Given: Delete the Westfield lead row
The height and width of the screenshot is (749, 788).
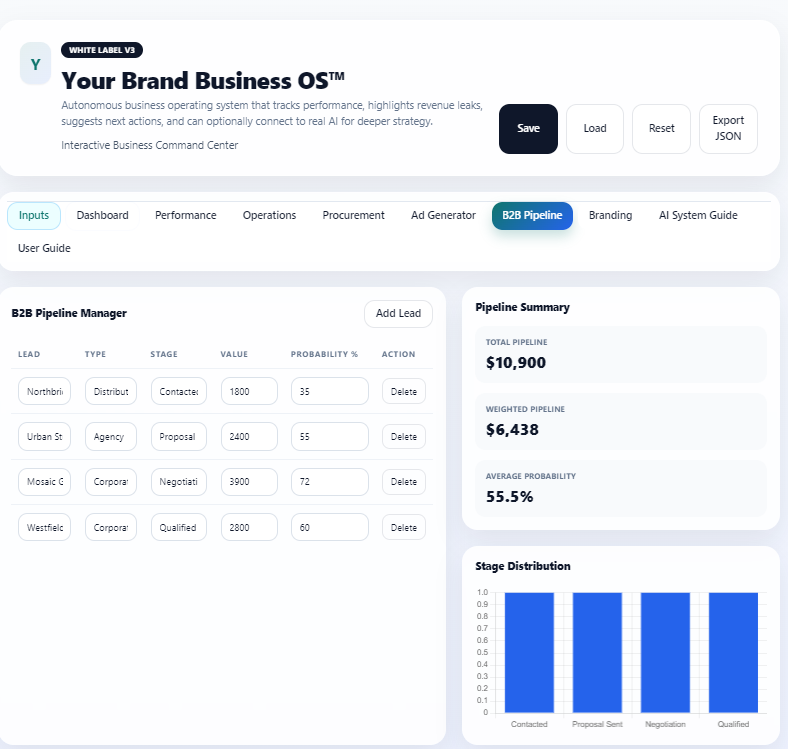Looking at the screenshot, I should [404, 528].
